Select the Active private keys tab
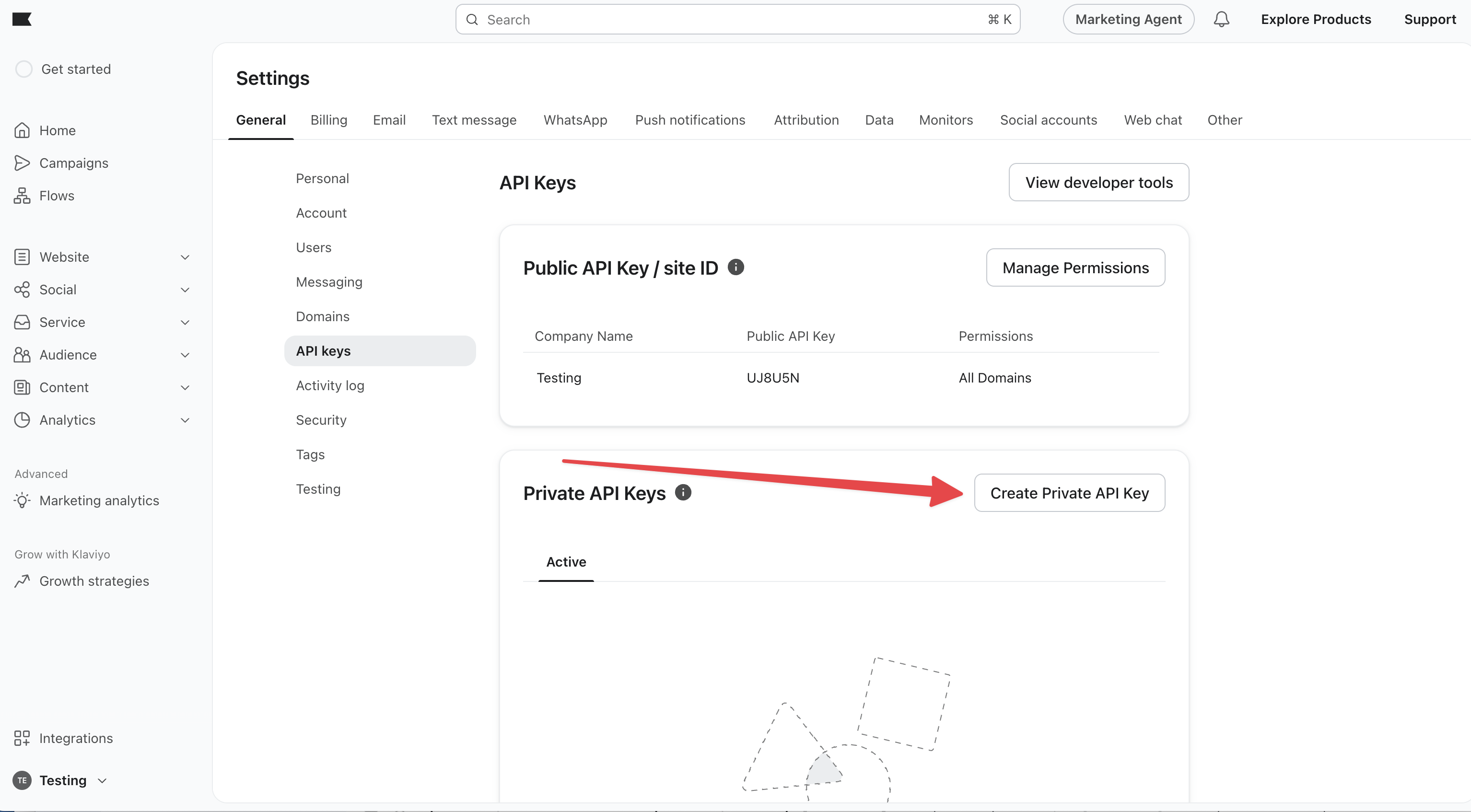This screenshot has height=812, width=1471. click(x=566, y=561)
